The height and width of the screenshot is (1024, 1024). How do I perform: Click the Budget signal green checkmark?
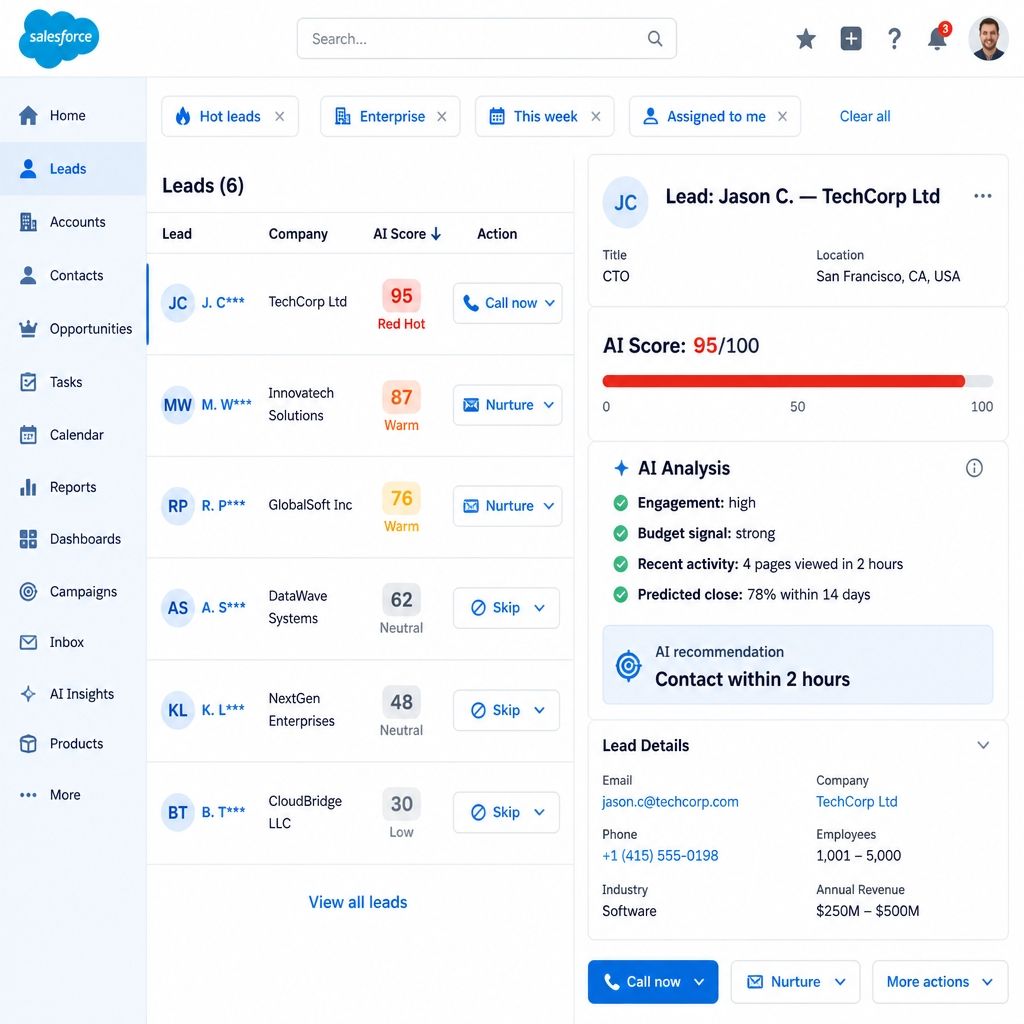620,534
